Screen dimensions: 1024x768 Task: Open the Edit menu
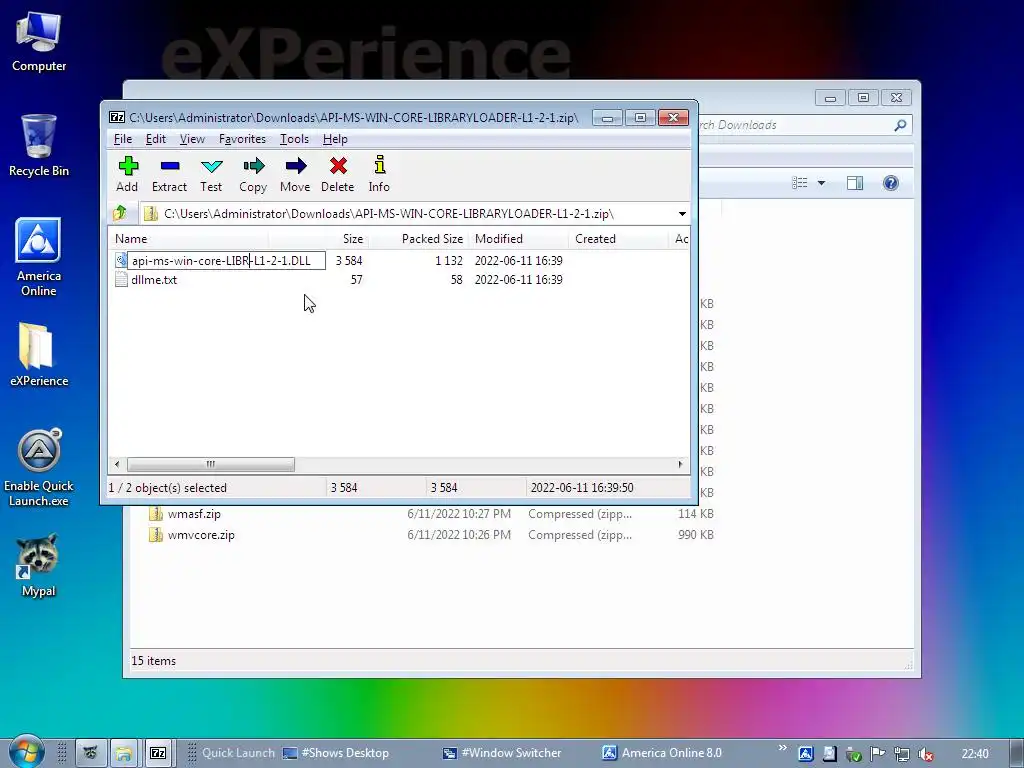[x=155, y=139]
